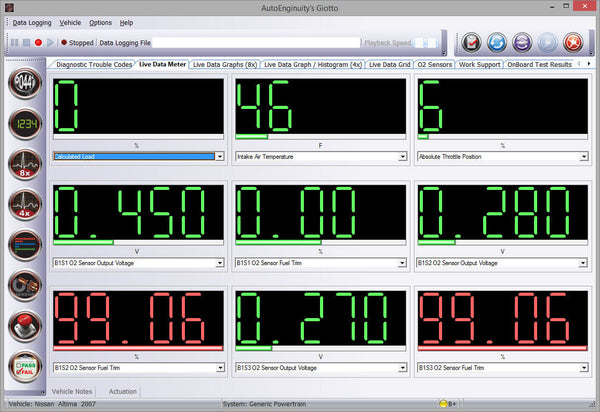Screen dimensions: 600x412
Task: Click the Data Logging File input field
Action: 256,42
